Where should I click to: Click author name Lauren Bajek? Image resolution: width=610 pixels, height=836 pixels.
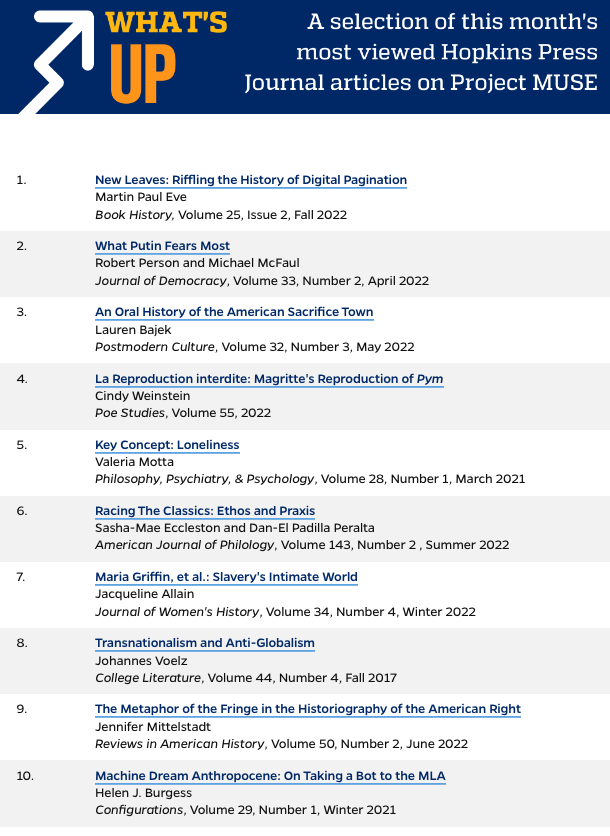tap(133, 330)
